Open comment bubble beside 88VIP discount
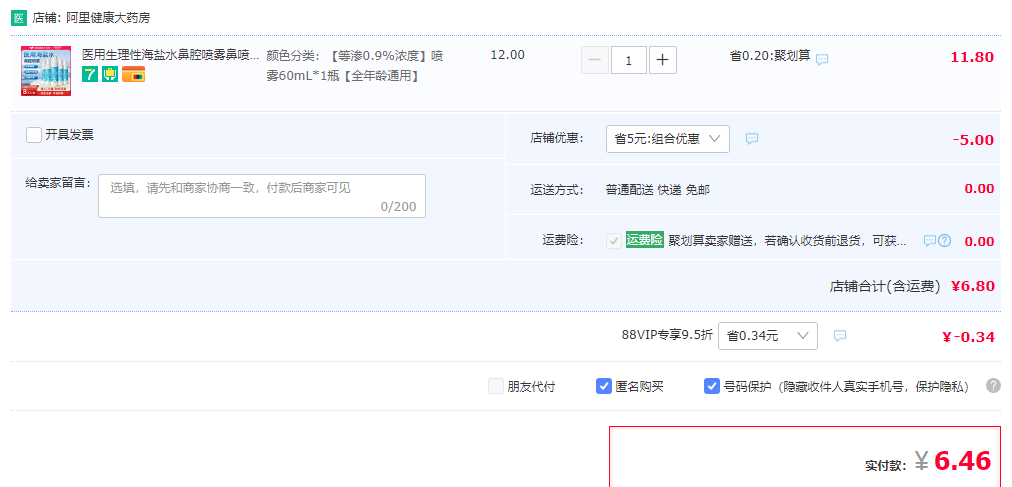Viewport: 1012px width, 487px height. click(x=840, y=335)
